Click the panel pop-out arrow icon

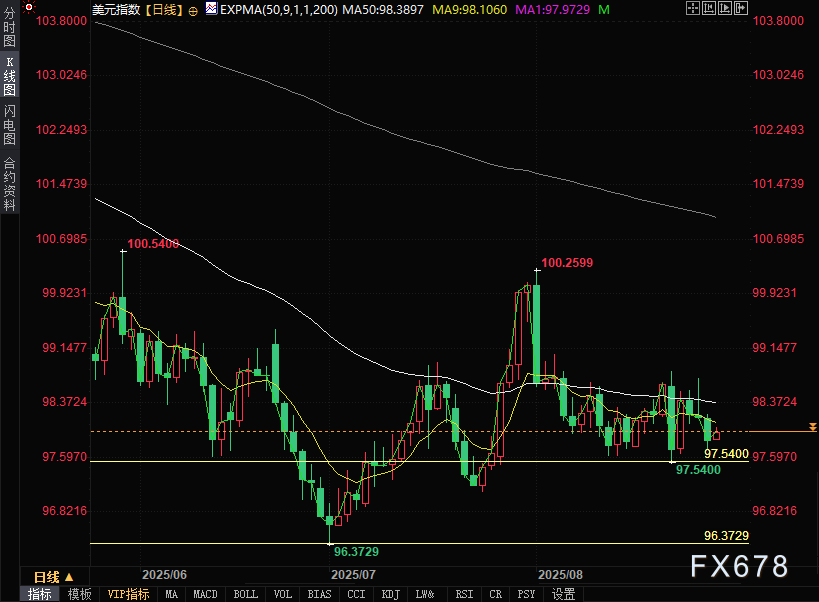click(x=741, y=8)
